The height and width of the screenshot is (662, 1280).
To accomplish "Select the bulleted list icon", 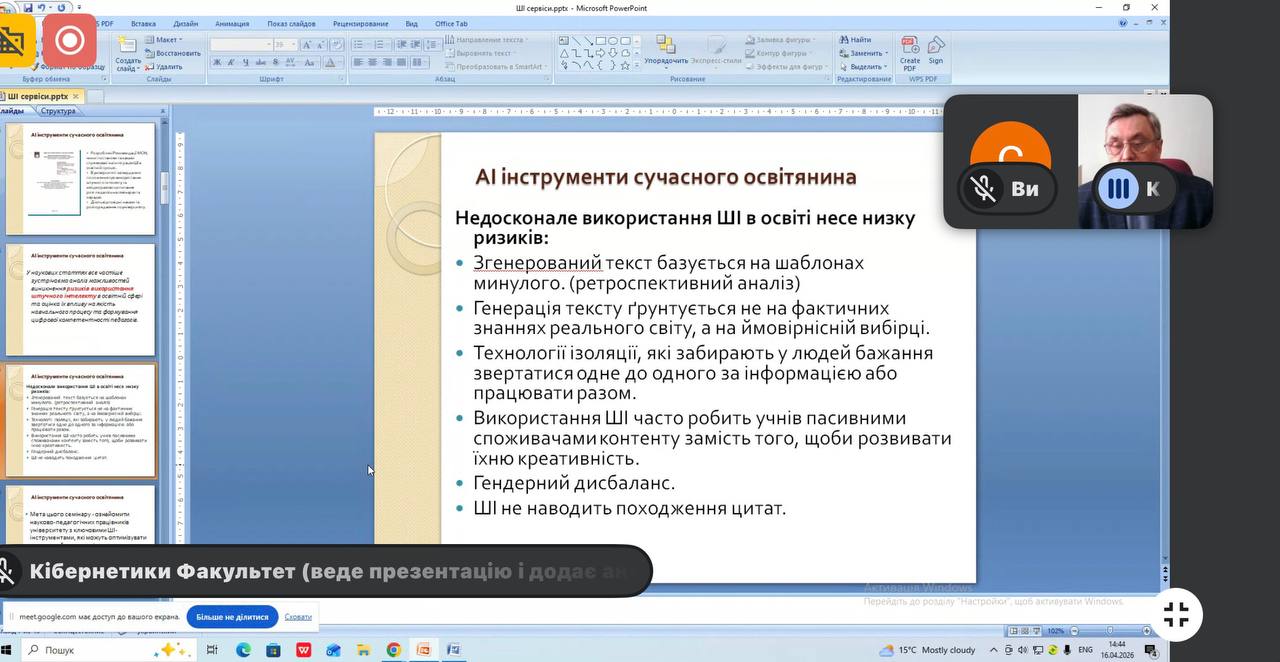I will click(358, 44).
